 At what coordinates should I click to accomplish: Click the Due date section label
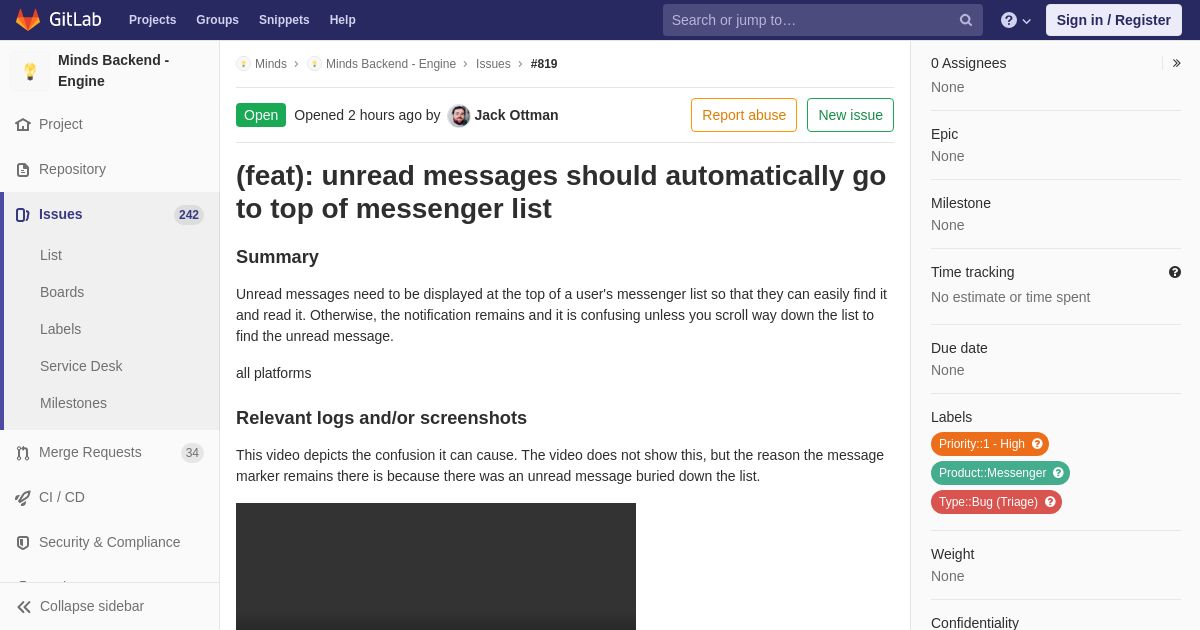click(959, 348)
